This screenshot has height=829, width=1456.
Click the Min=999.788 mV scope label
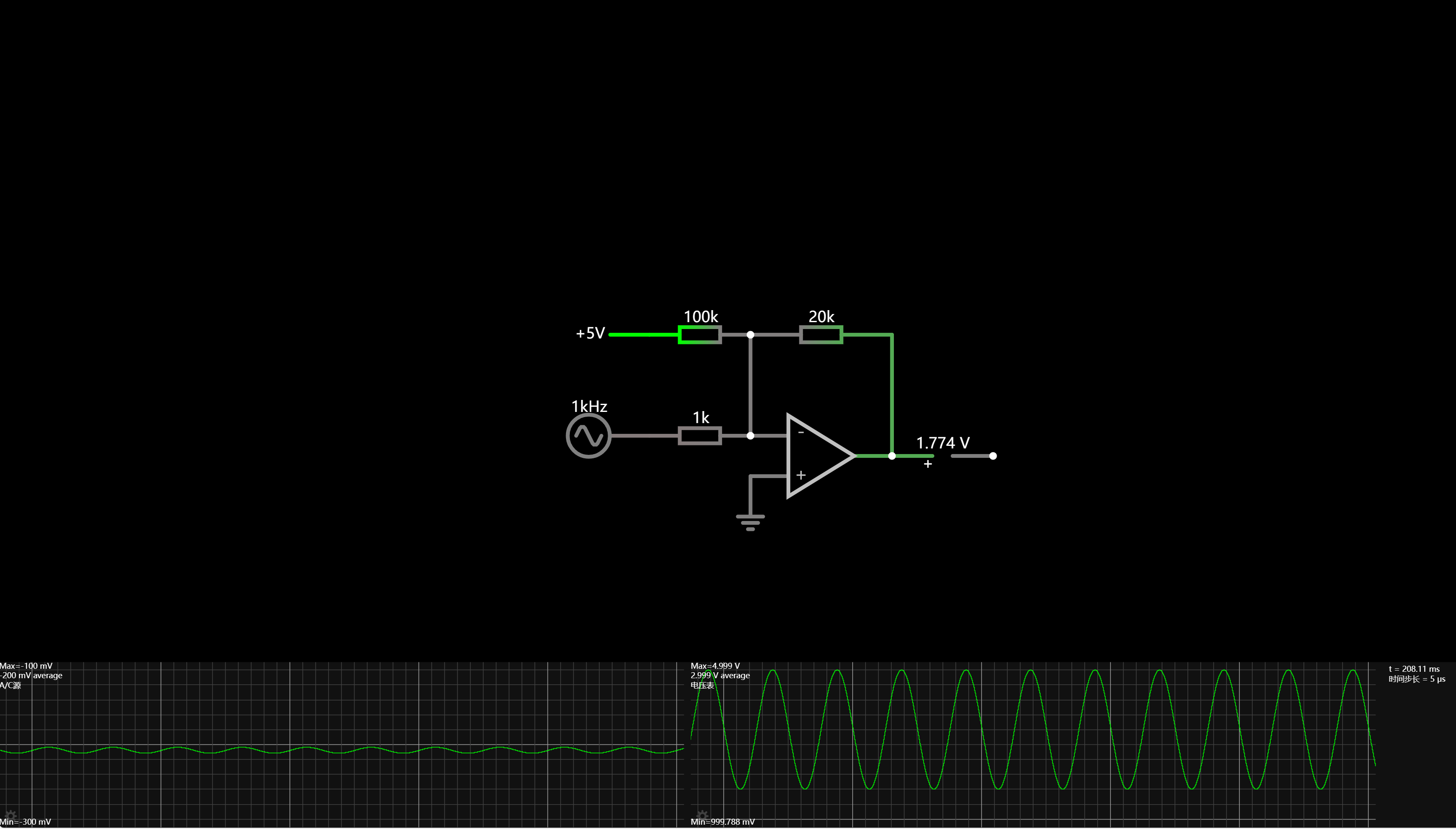tap(722, 822)
